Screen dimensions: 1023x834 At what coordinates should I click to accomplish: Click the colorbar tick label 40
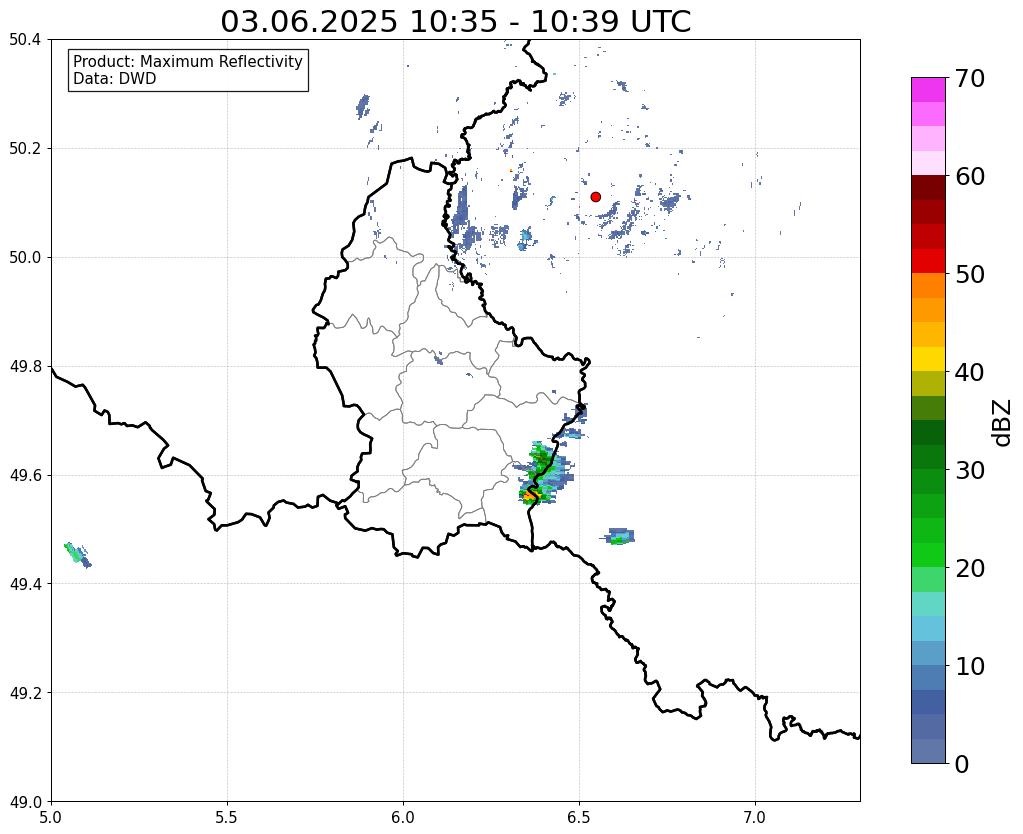(x=970, y=372)
